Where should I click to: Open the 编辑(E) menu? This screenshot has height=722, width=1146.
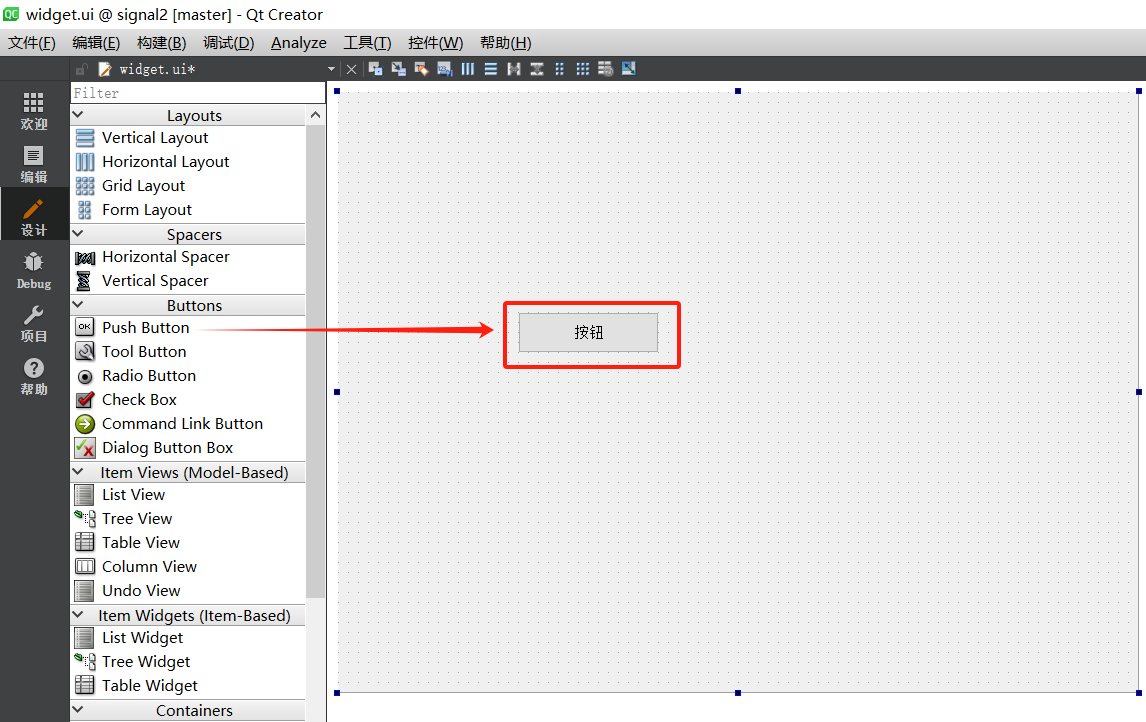(x=96, y=43)
